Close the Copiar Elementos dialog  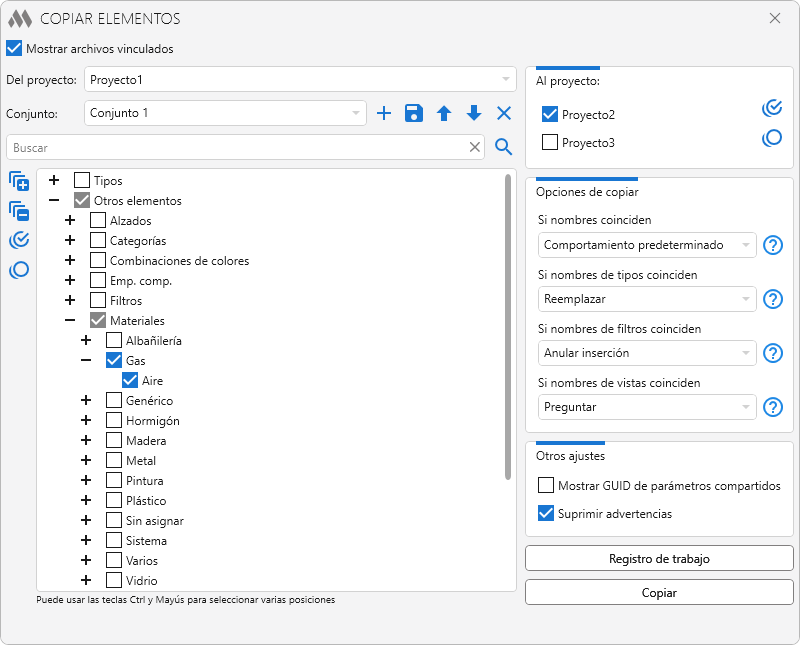pos(775,18)
